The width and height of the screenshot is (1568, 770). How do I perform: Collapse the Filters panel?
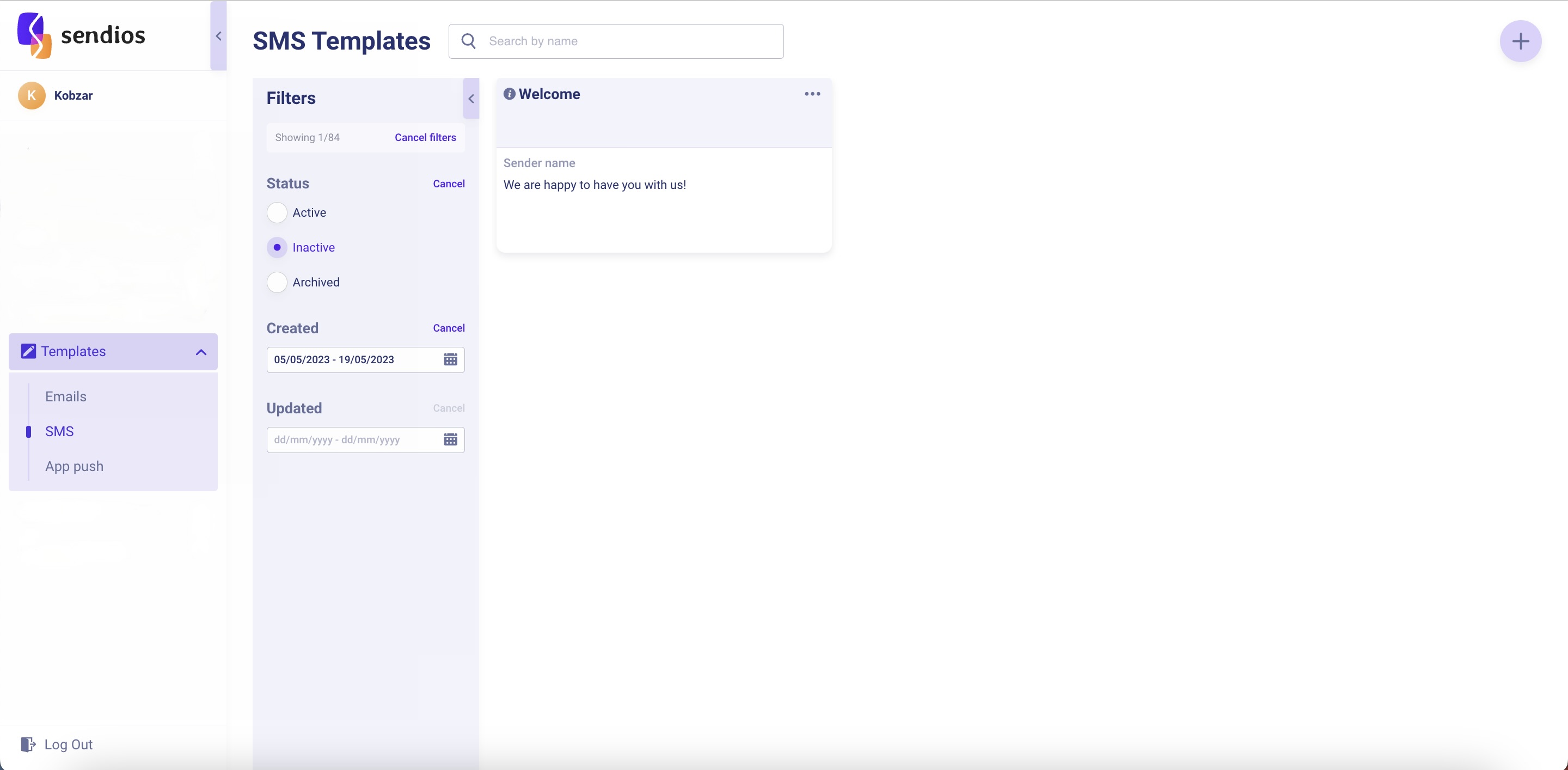click(470, 99)
